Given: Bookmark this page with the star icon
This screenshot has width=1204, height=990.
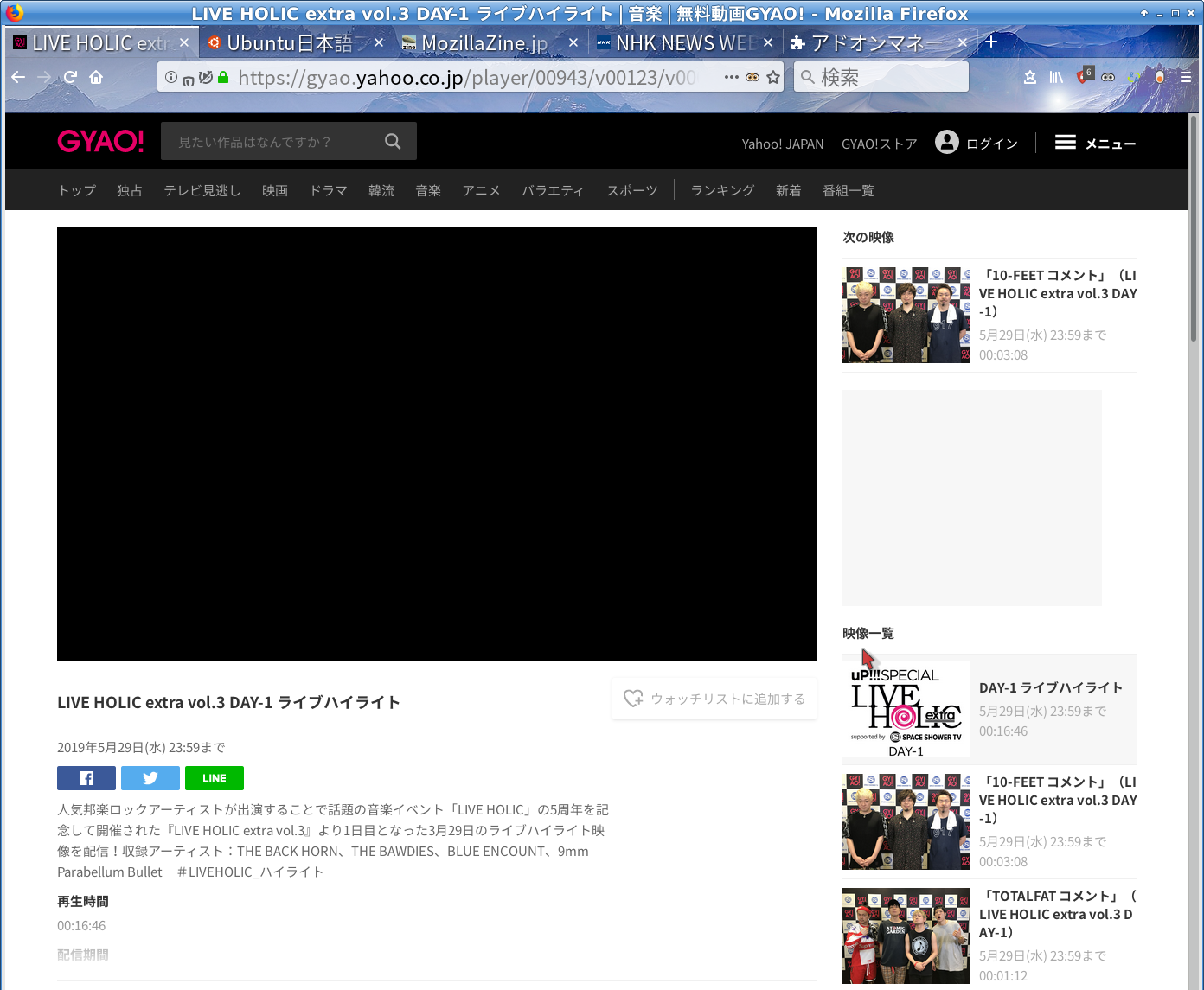Looking at the screenshot, I should click(772, 77).
